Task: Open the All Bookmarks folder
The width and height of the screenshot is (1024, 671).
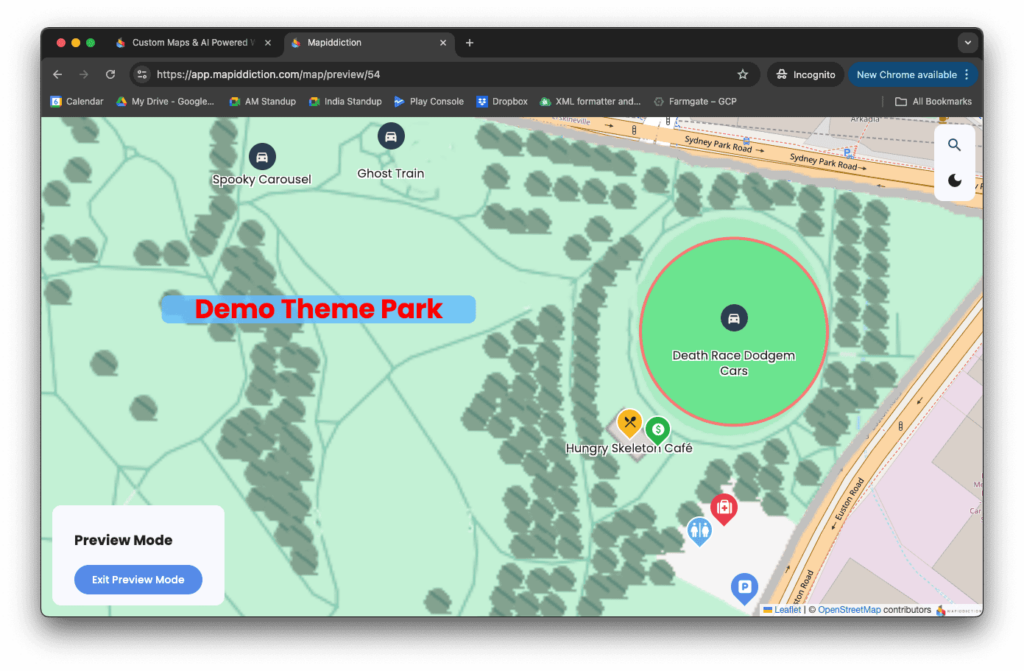Action: pyautogui.click(x=933, y=101)
